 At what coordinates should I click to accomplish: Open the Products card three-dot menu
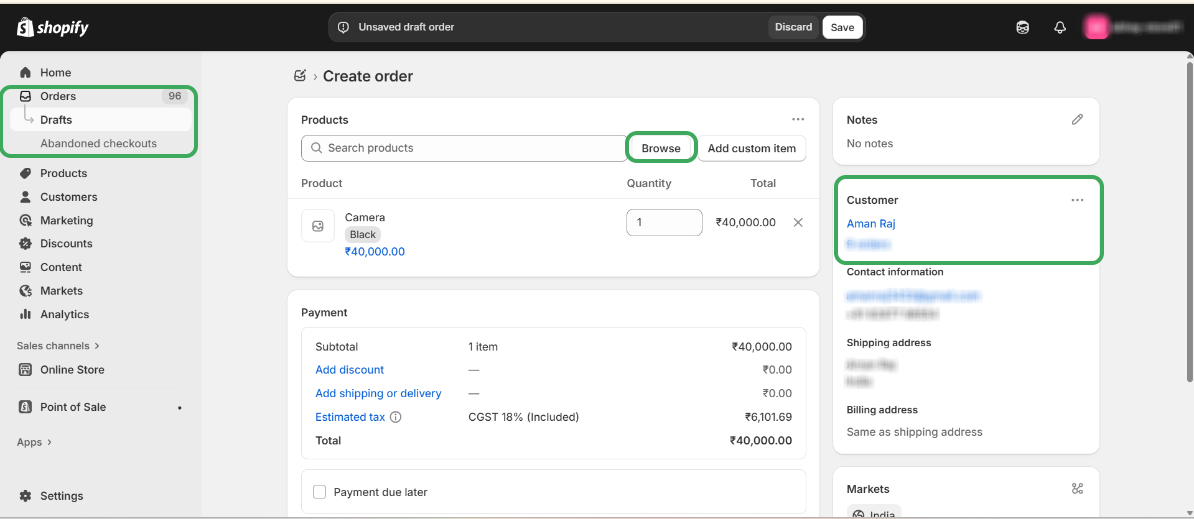(798, 119)
